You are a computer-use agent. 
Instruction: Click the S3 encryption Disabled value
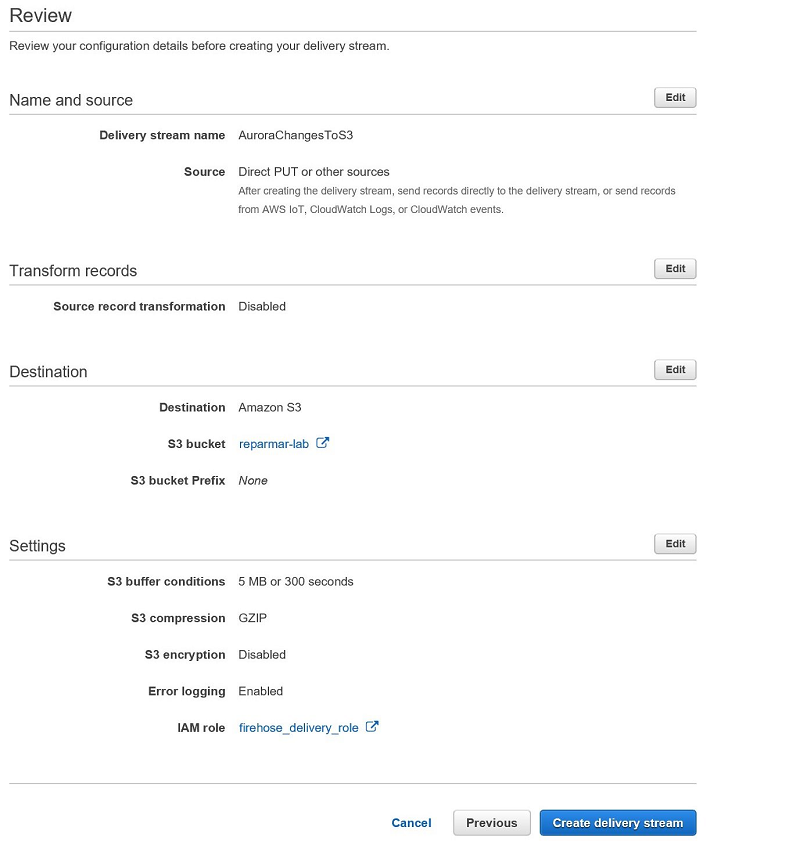click(x=262, y=654)
